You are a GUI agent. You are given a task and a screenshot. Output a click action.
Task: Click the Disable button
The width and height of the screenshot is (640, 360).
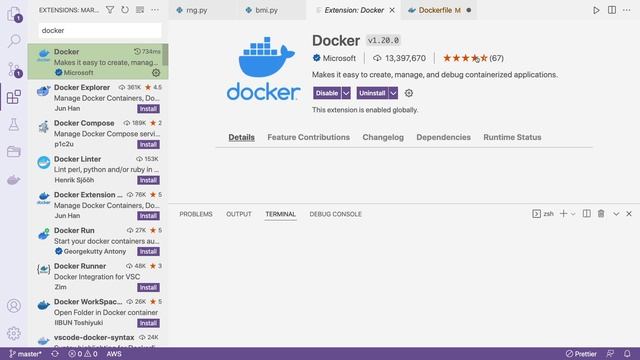327,93
